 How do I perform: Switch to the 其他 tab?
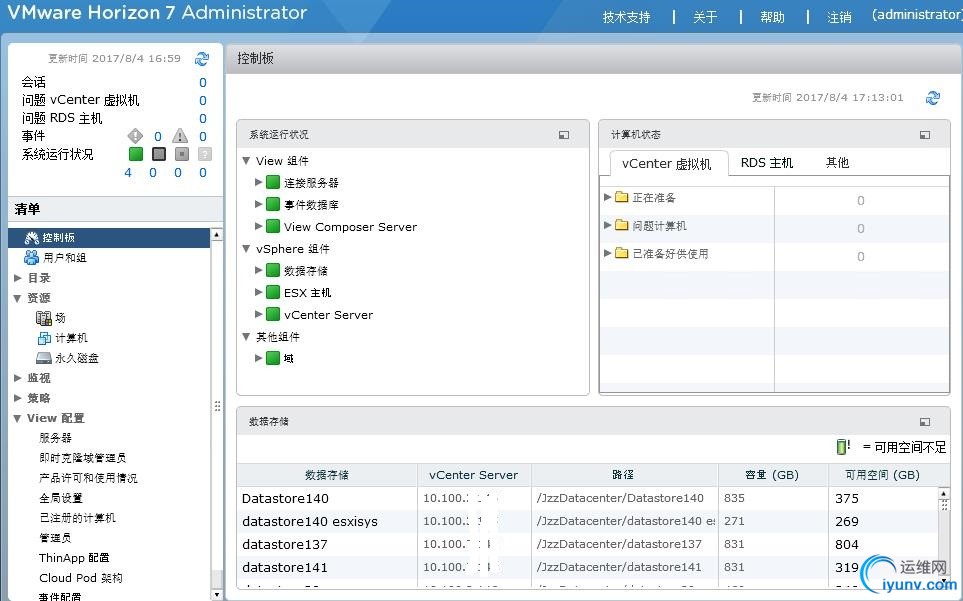(x=838, y=163)
